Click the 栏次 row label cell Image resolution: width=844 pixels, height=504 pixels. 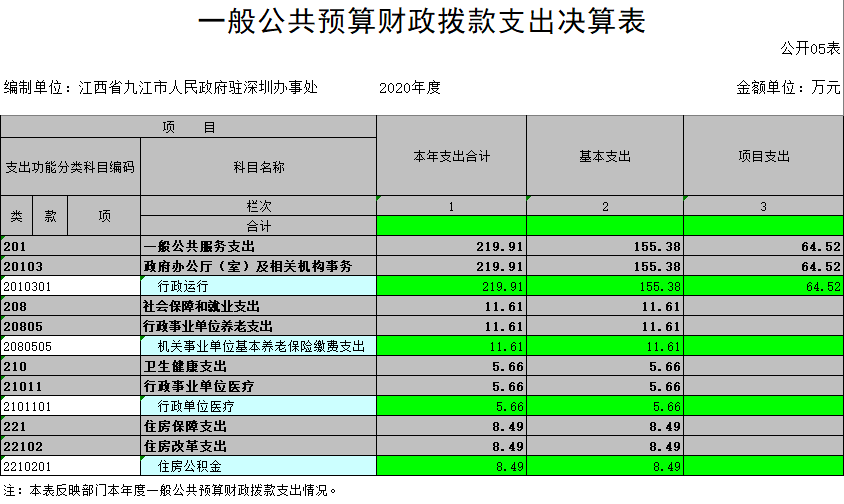click(258, 206)
